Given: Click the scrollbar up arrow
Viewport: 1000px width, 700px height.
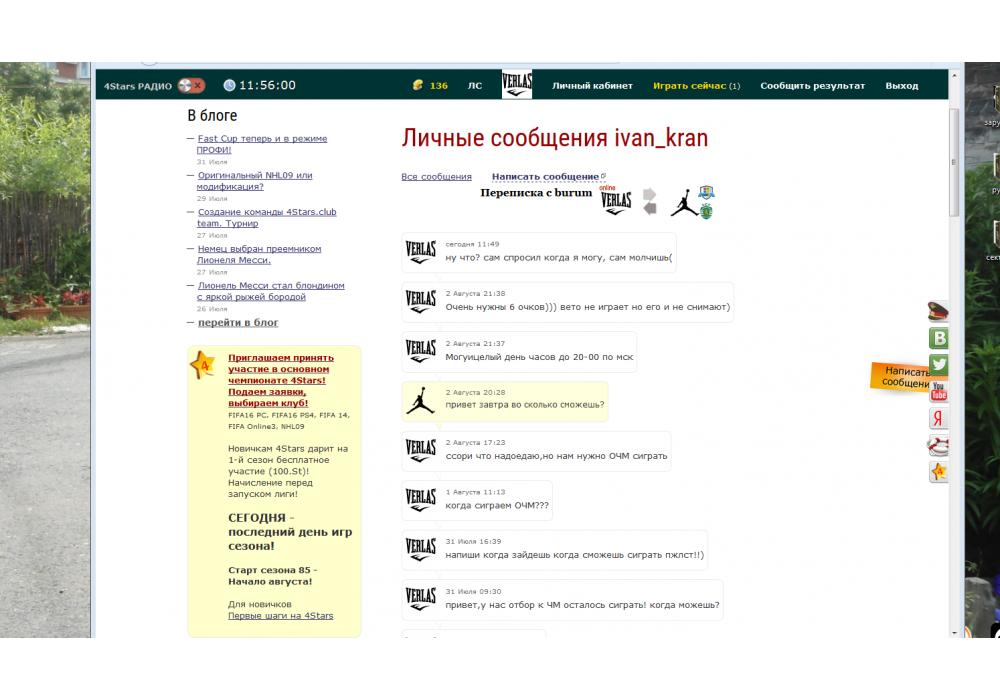Looking at the screenshot, I should click(x=954, y=75).
